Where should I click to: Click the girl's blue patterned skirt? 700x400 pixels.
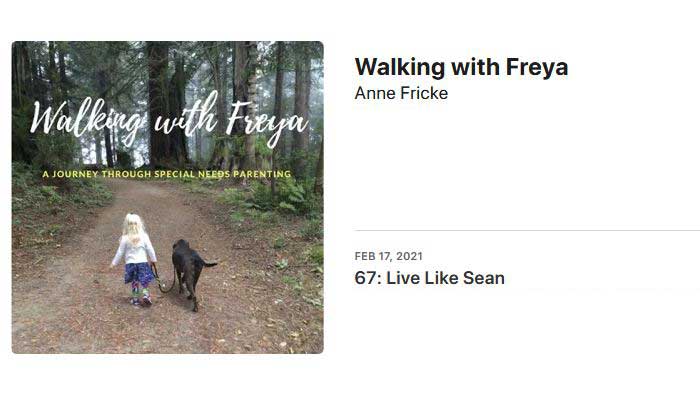(139, 273)
